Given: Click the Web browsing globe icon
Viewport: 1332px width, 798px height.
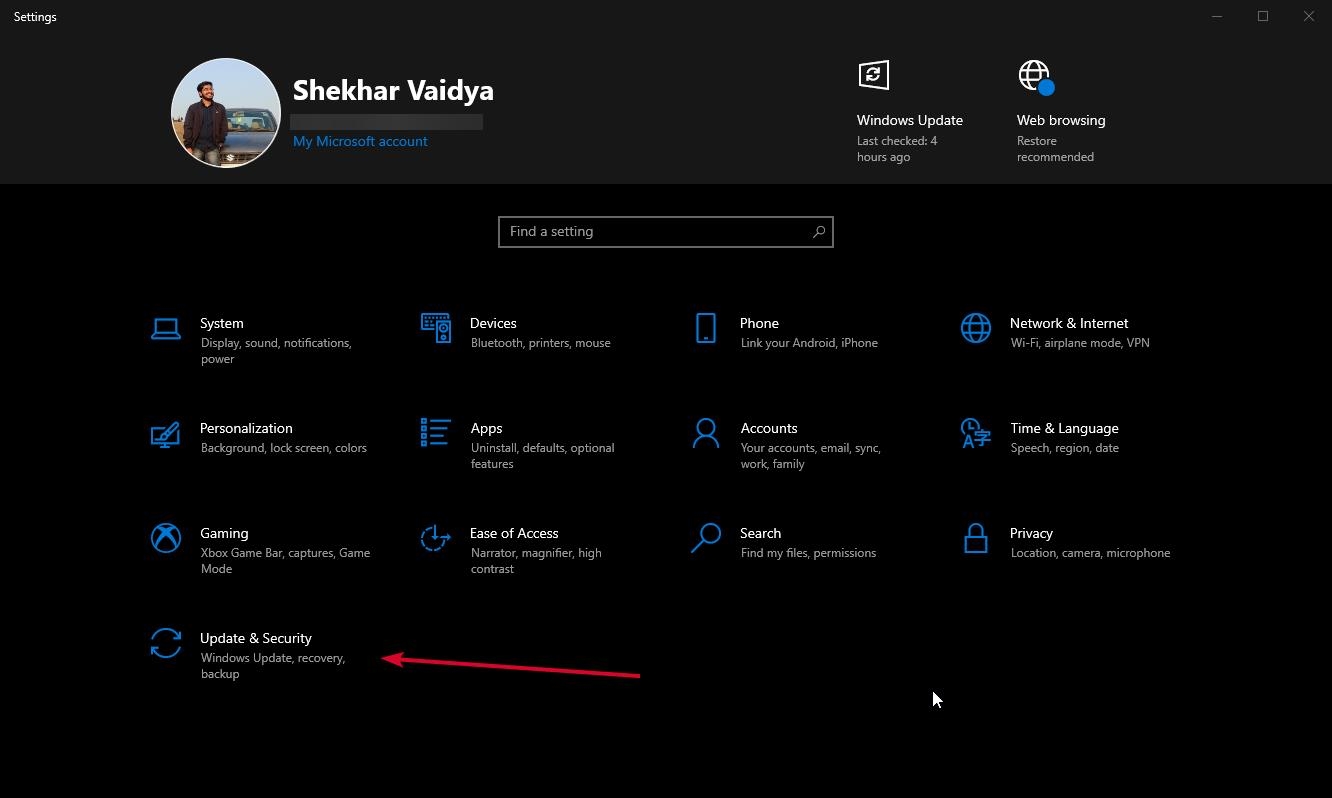Looking at the screenshot, I should tap(1036, 76).
